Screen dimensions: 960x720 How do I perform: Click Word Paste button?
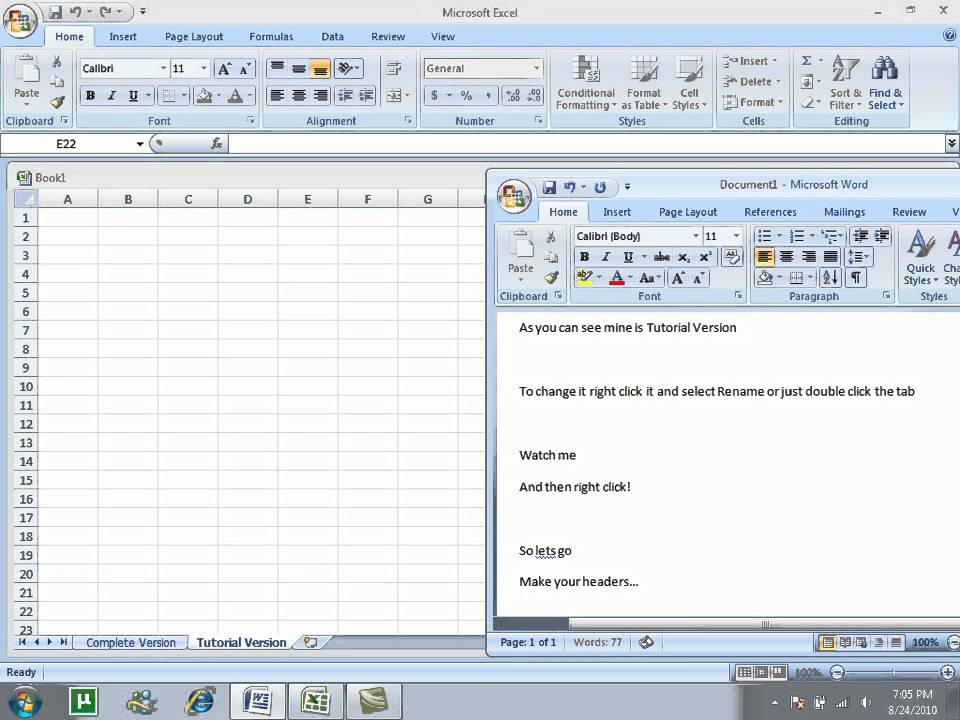[x=520, y=255]
